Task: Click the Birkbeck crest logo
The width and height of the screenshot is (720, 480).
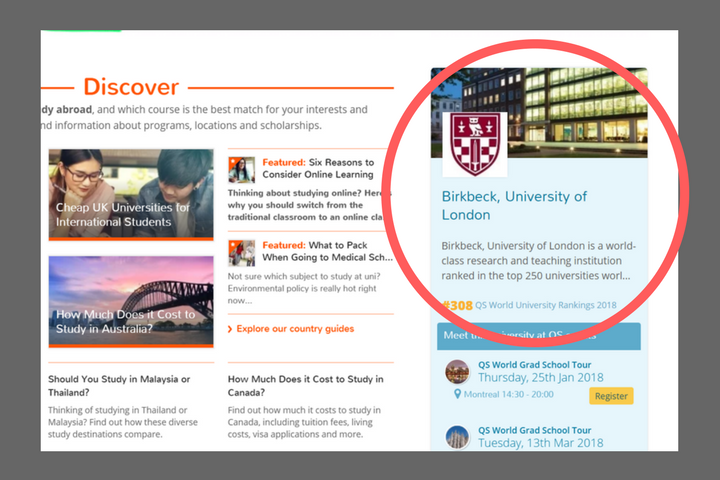Action: tap(475, 144)
